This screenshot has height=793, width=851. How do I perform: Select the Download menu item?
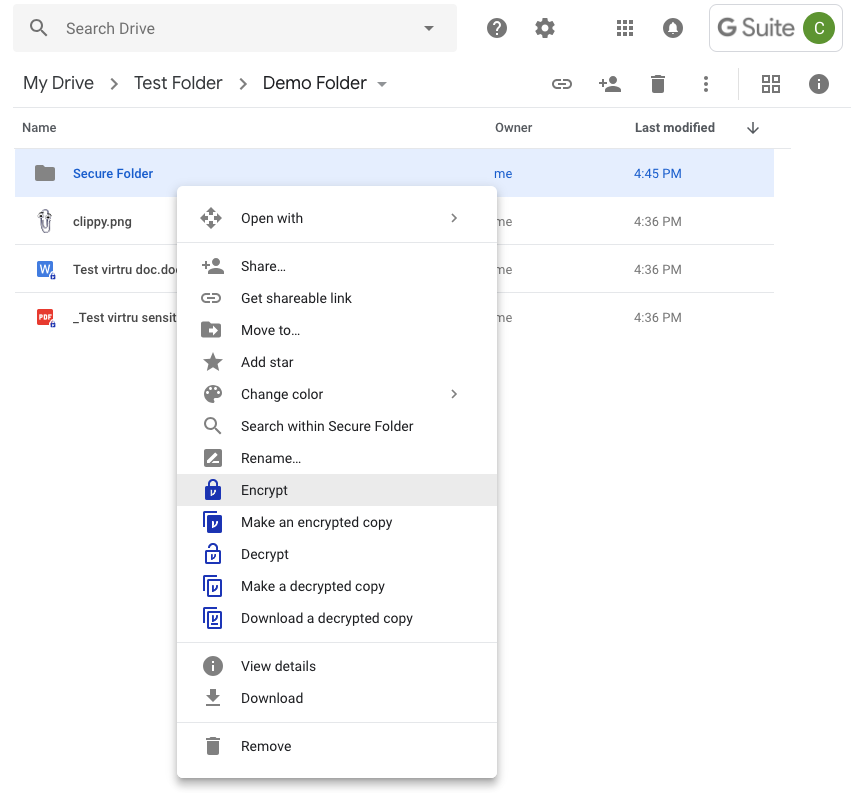coord(336,698)
